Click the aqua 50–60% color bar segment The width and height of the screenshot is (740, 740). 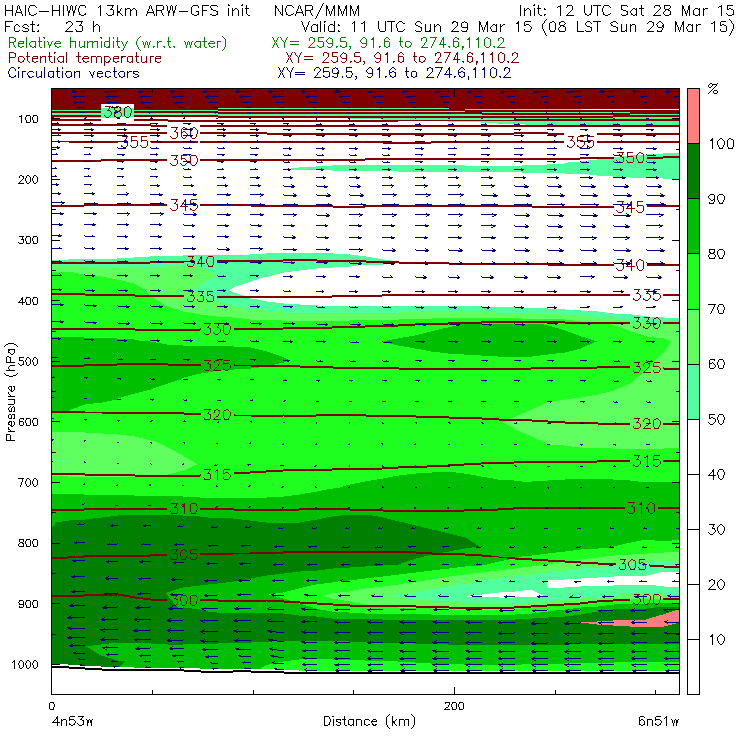coord(693,391)
